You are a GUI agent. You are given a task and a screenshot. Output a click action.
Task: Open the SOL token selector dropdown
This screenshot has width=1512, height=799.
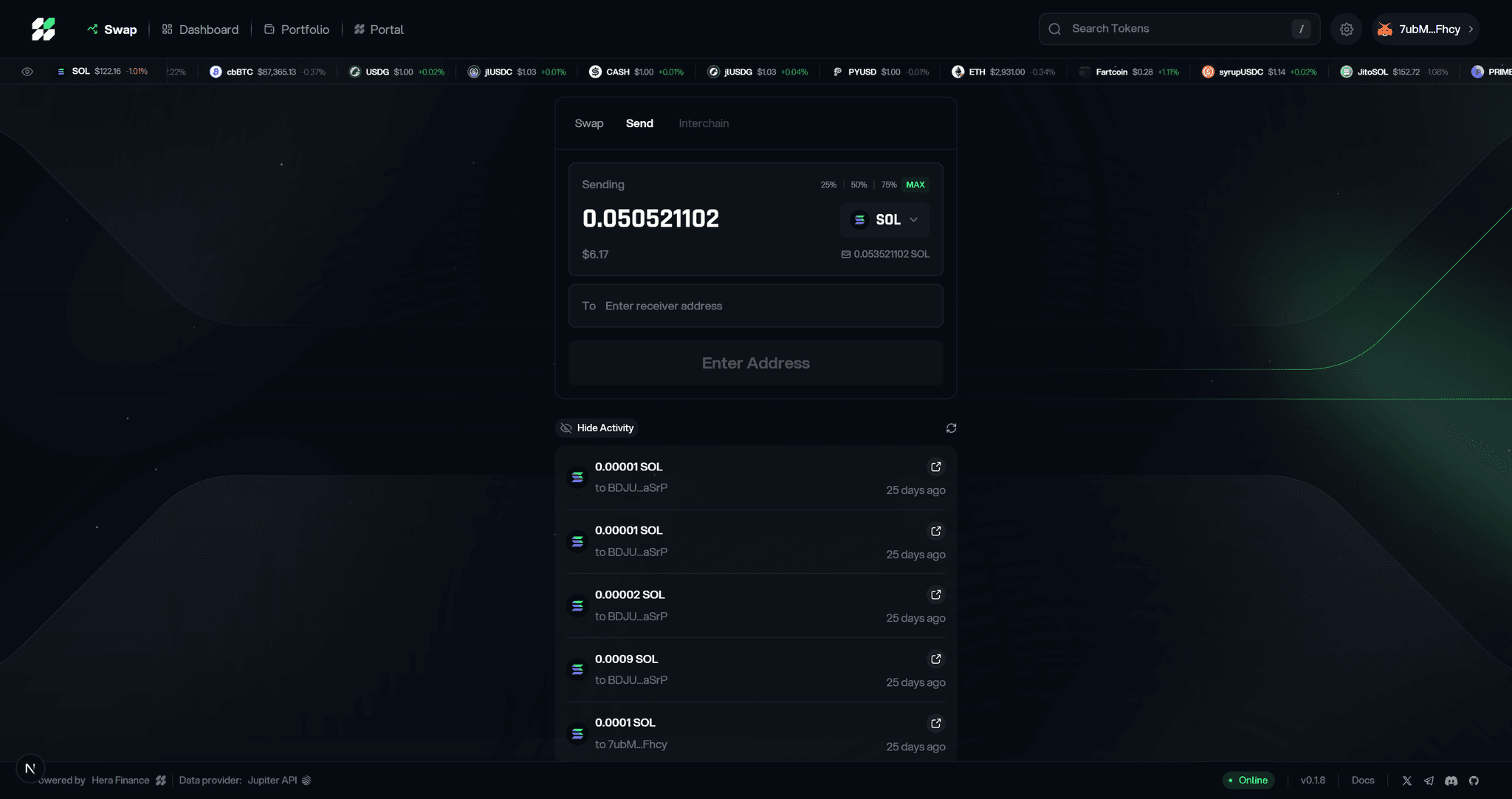884,219
